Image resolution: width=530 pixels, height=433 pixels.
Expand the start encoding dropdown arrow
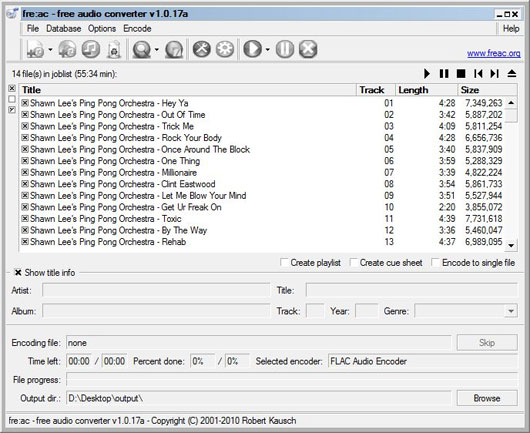[267, 50]
